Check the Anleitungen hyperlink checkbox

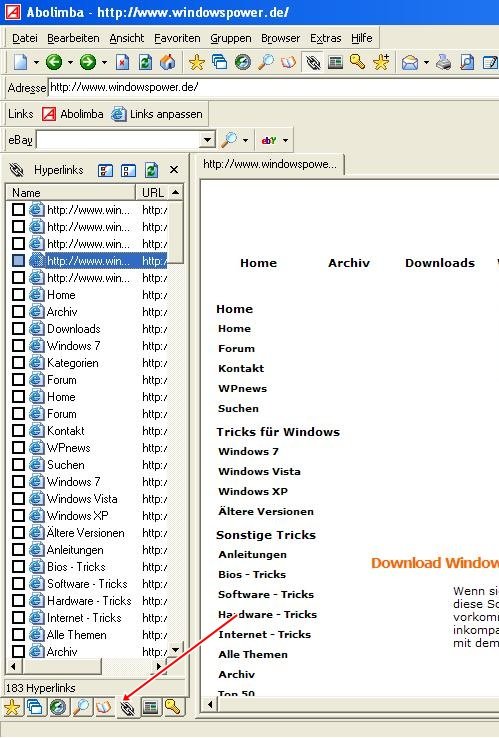coord(18,550)
